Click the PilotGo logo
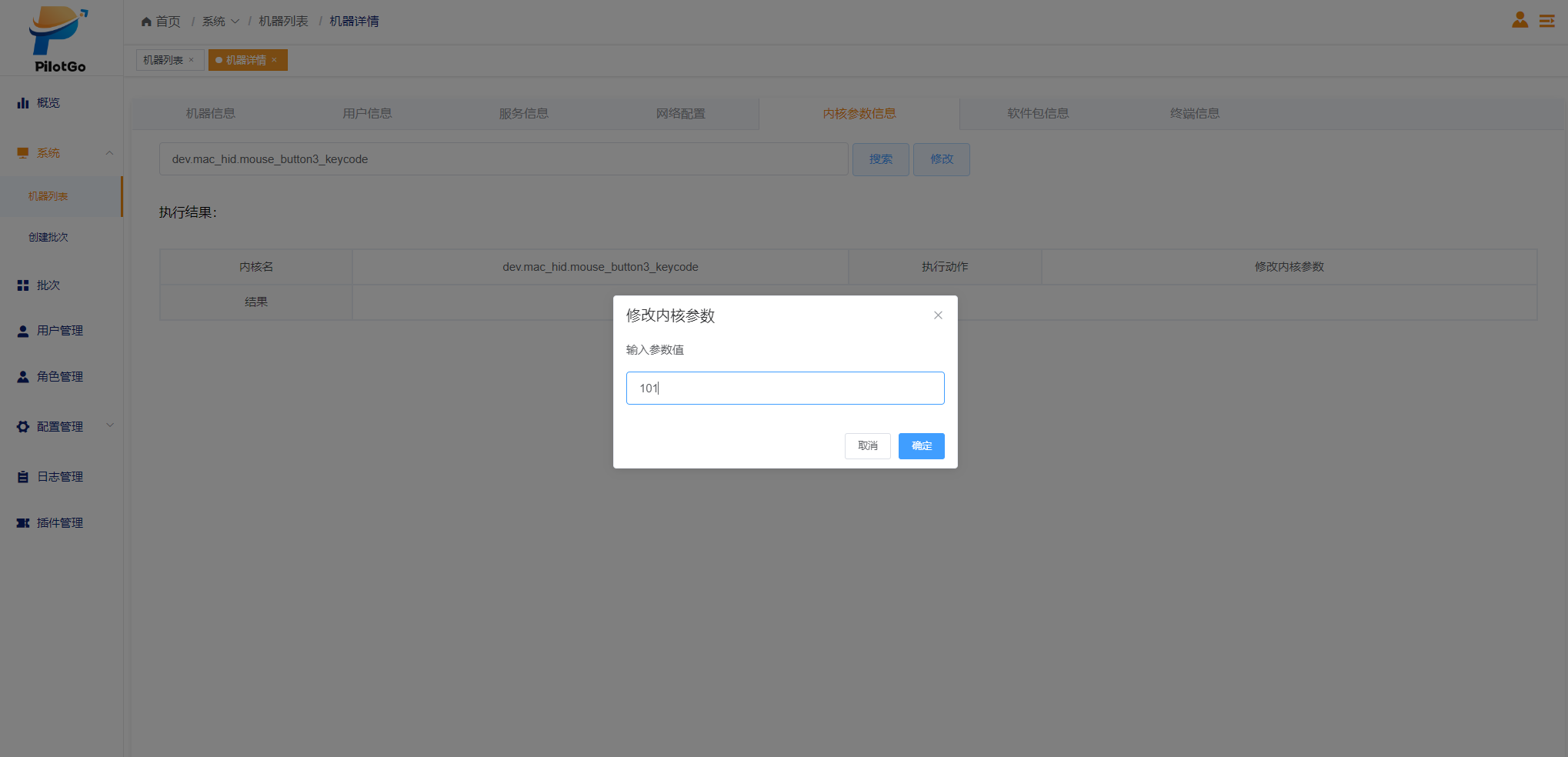Image resolution: width=1568 pixels, height=757 pixels. point(60,38)
